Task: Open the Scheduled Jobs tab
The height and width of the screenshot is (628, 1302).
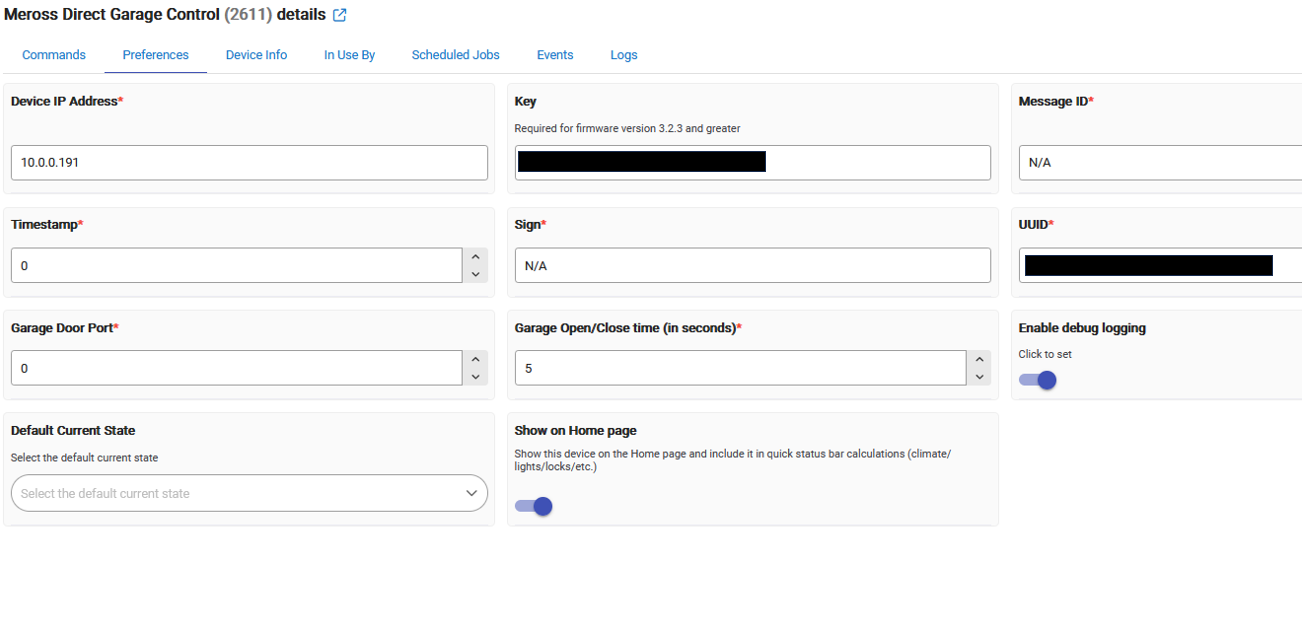Action: 455,55
